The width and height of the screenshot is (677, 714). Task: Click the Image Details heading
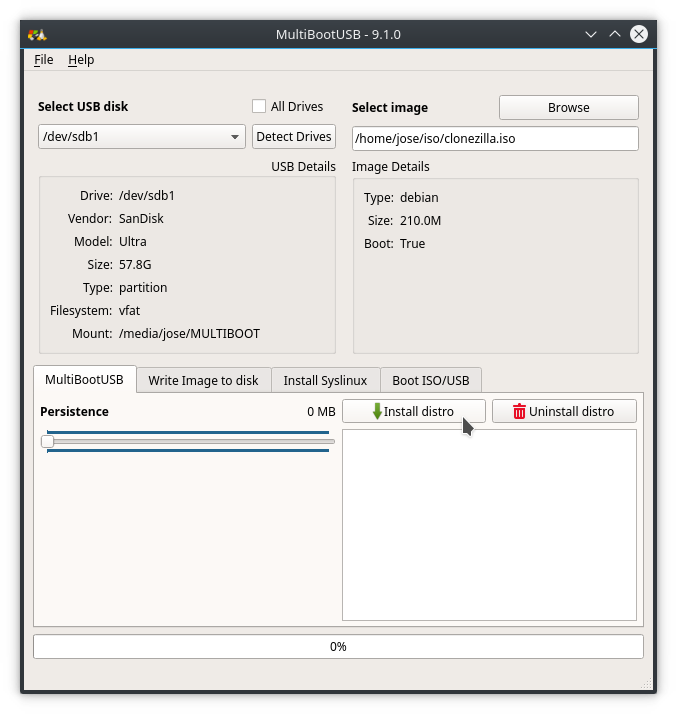tap(391, 167)
